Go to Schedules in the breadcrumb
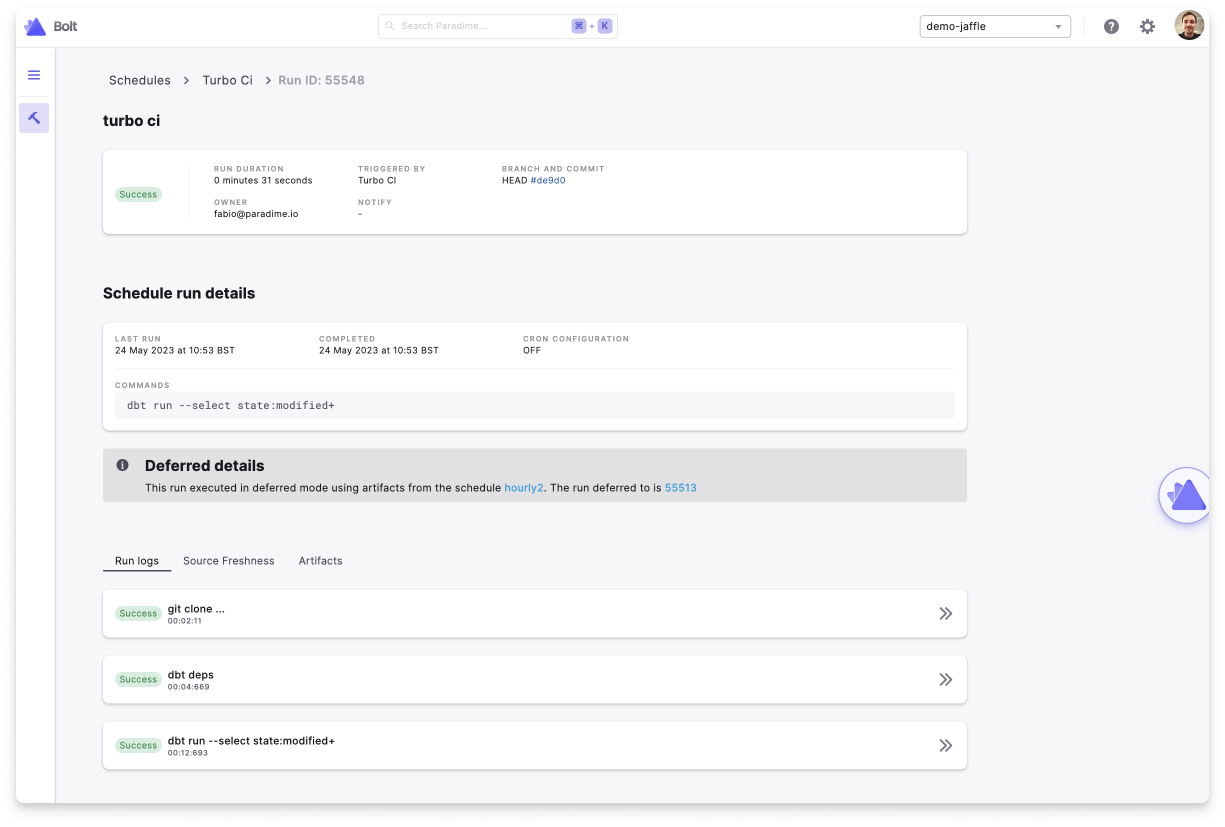This screenshot has width=1225, height=827. (x=139, y=80)
